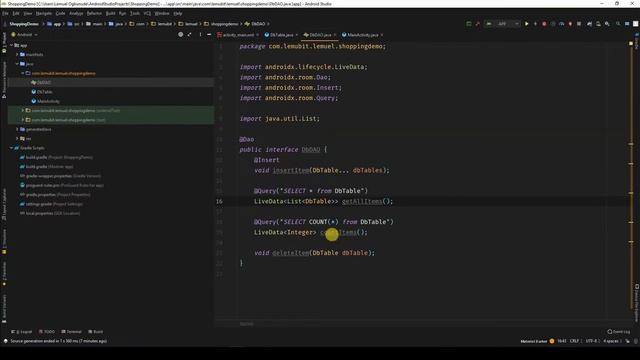Click the CRLF line separator in status bar
This screenshot has width=640, height=360.
pyautogui.click(x=574, y=341)
